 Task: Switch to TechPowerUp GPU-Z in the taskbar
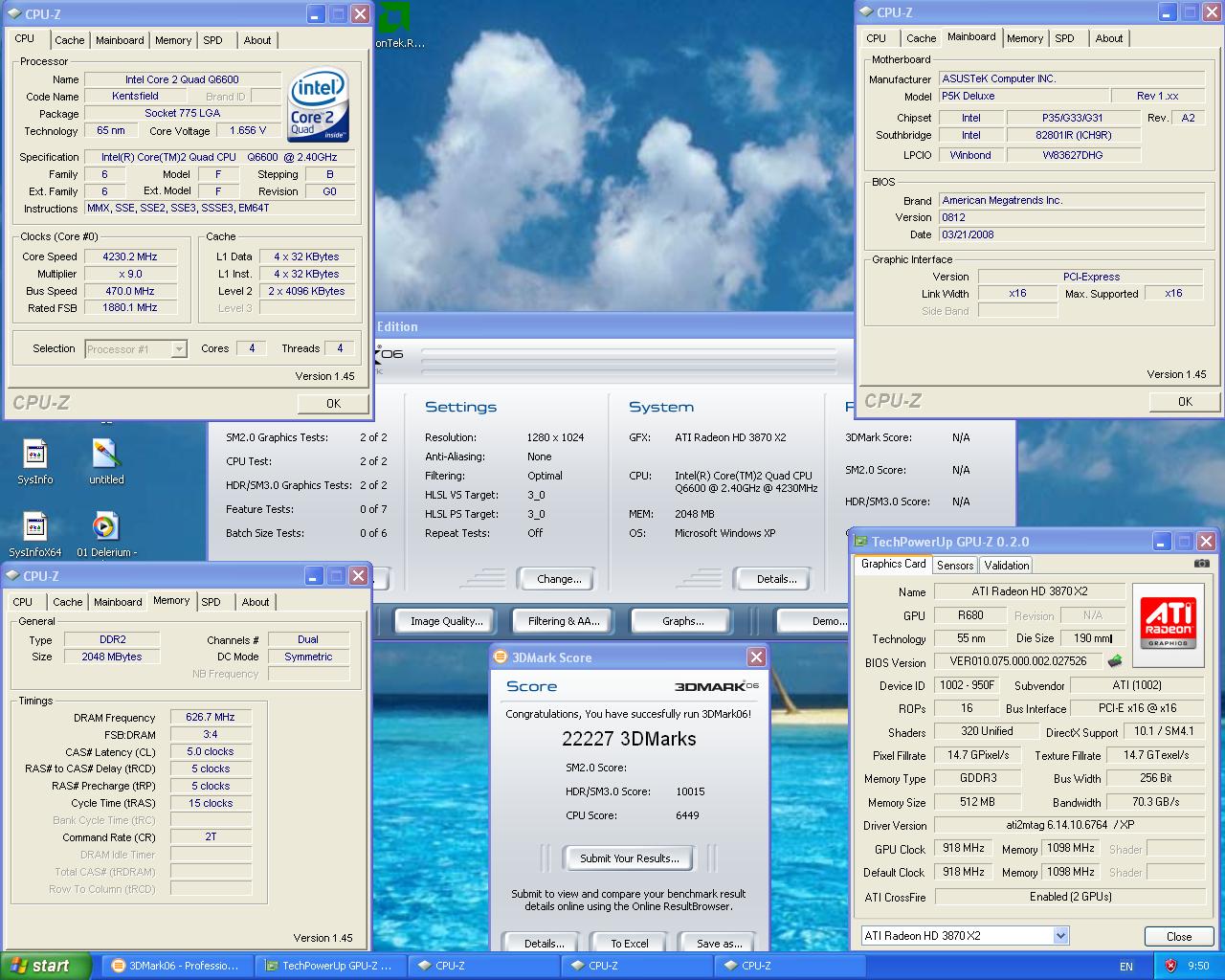(x=330, y=966)
